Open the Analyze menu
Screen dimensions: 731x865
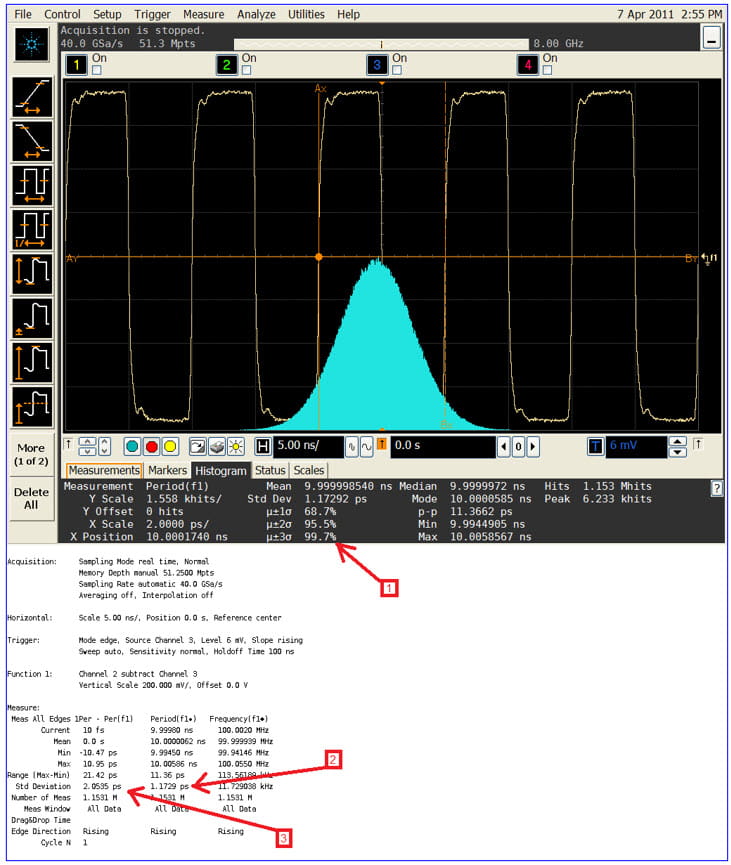tap(257, 14)
